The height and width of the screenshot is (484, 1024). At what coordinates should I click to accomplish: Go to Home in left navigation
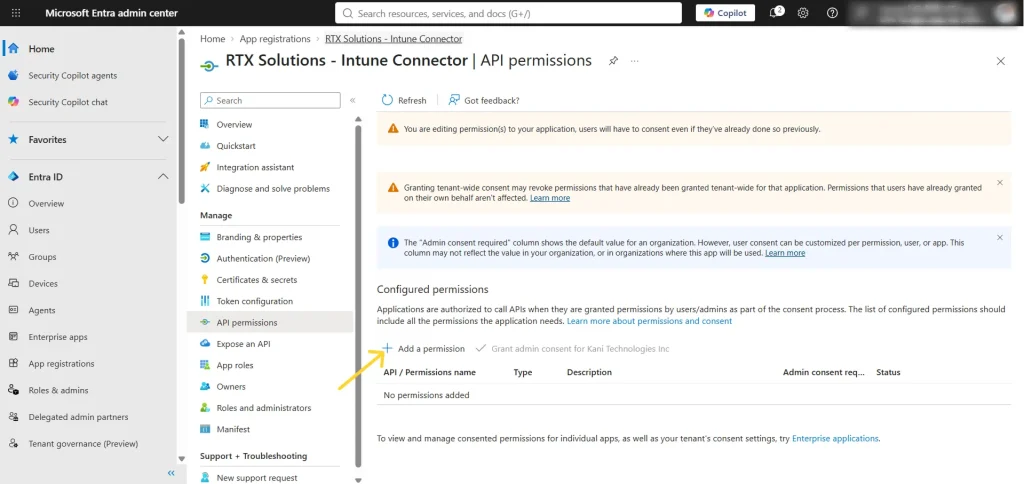click(41, 49)
